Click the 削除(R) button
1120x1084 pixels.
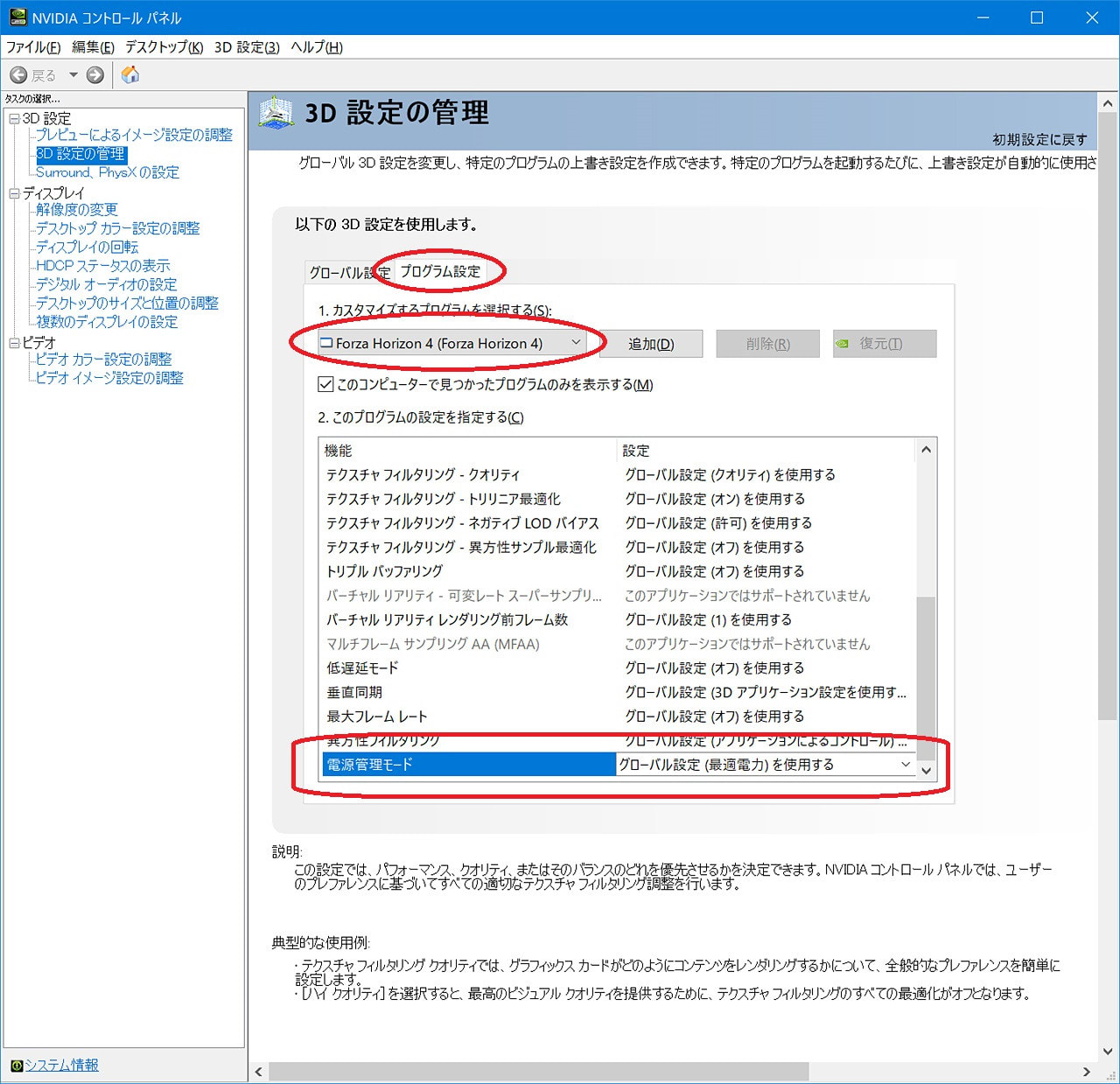[x=767, y=344]
